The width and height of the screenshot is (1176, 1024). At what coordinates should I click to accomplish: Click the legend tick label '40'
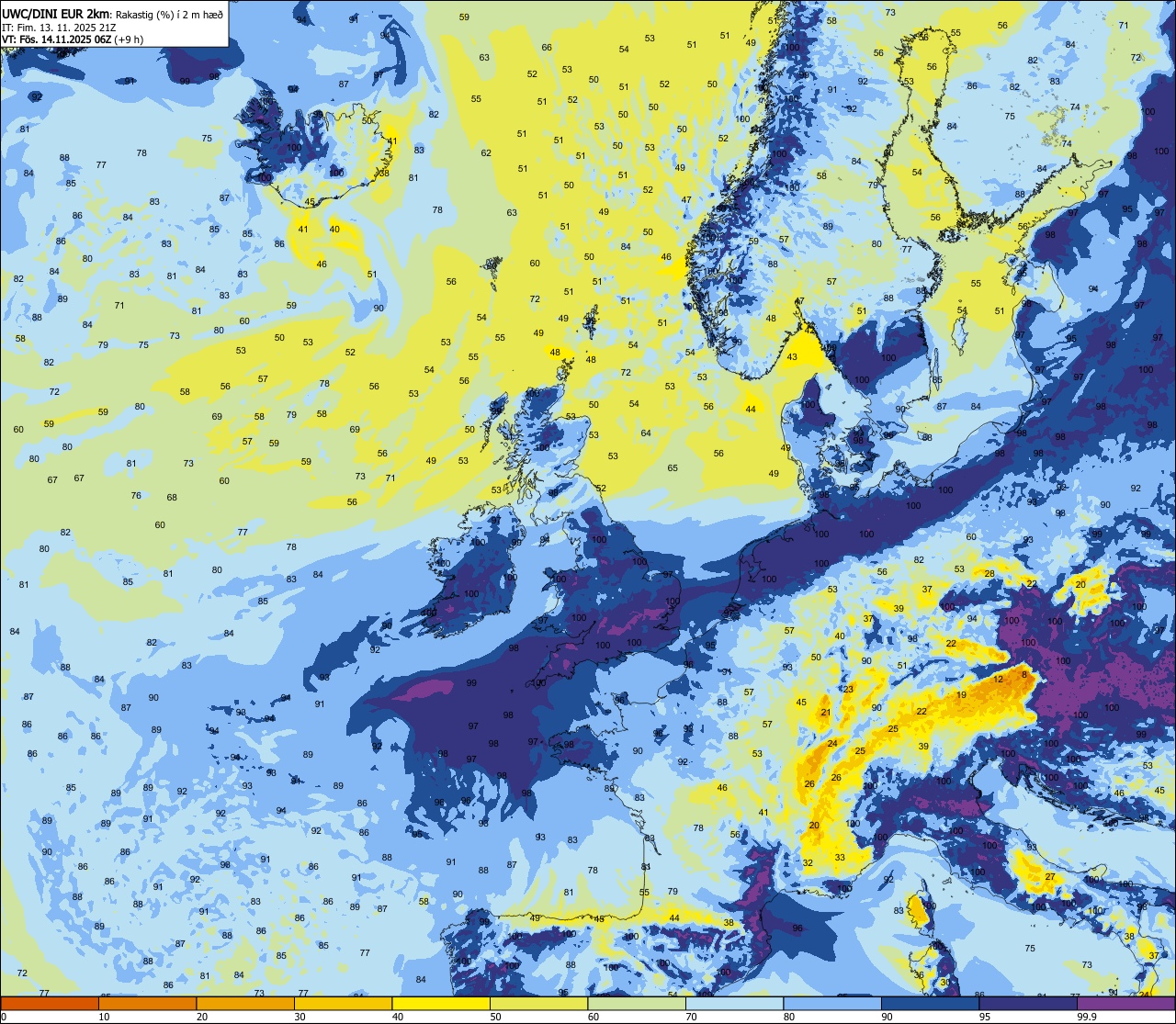tap(398, 1017)
